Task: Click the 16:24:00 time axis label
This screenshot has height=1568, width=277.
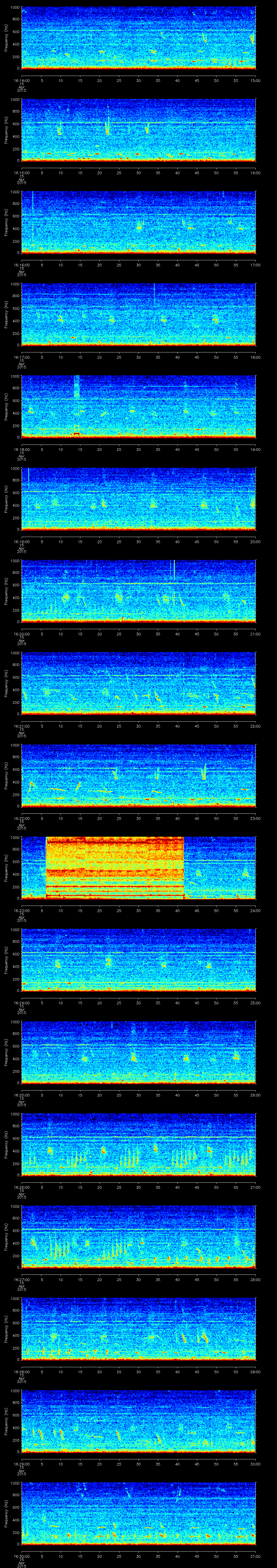Action: pos(21,1003)
